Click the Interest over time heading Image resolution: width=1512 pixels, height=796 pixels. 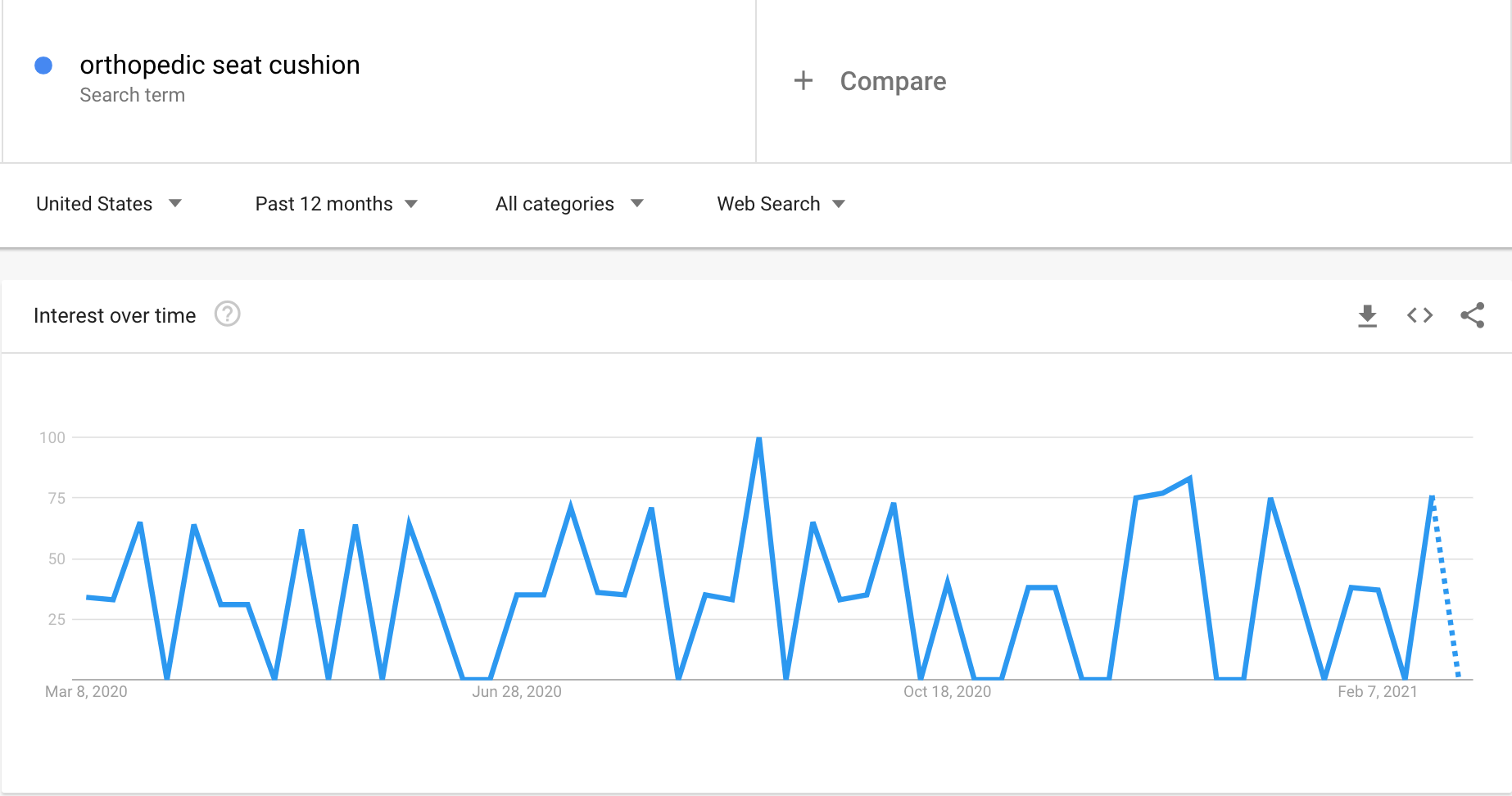(115, 315)
